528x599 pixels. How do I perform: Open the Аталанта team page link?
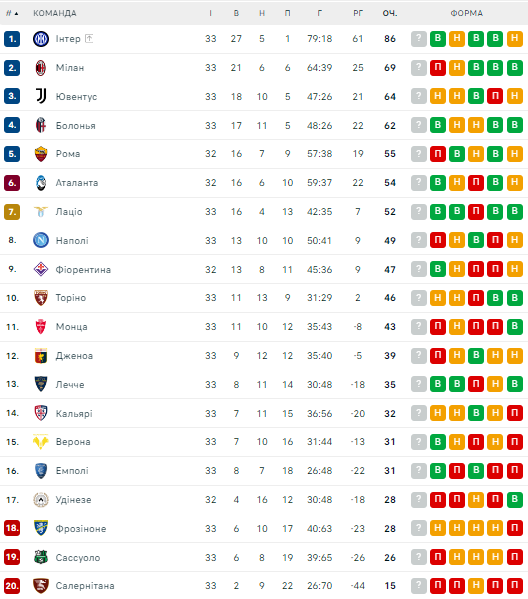[x=77, y=183]
